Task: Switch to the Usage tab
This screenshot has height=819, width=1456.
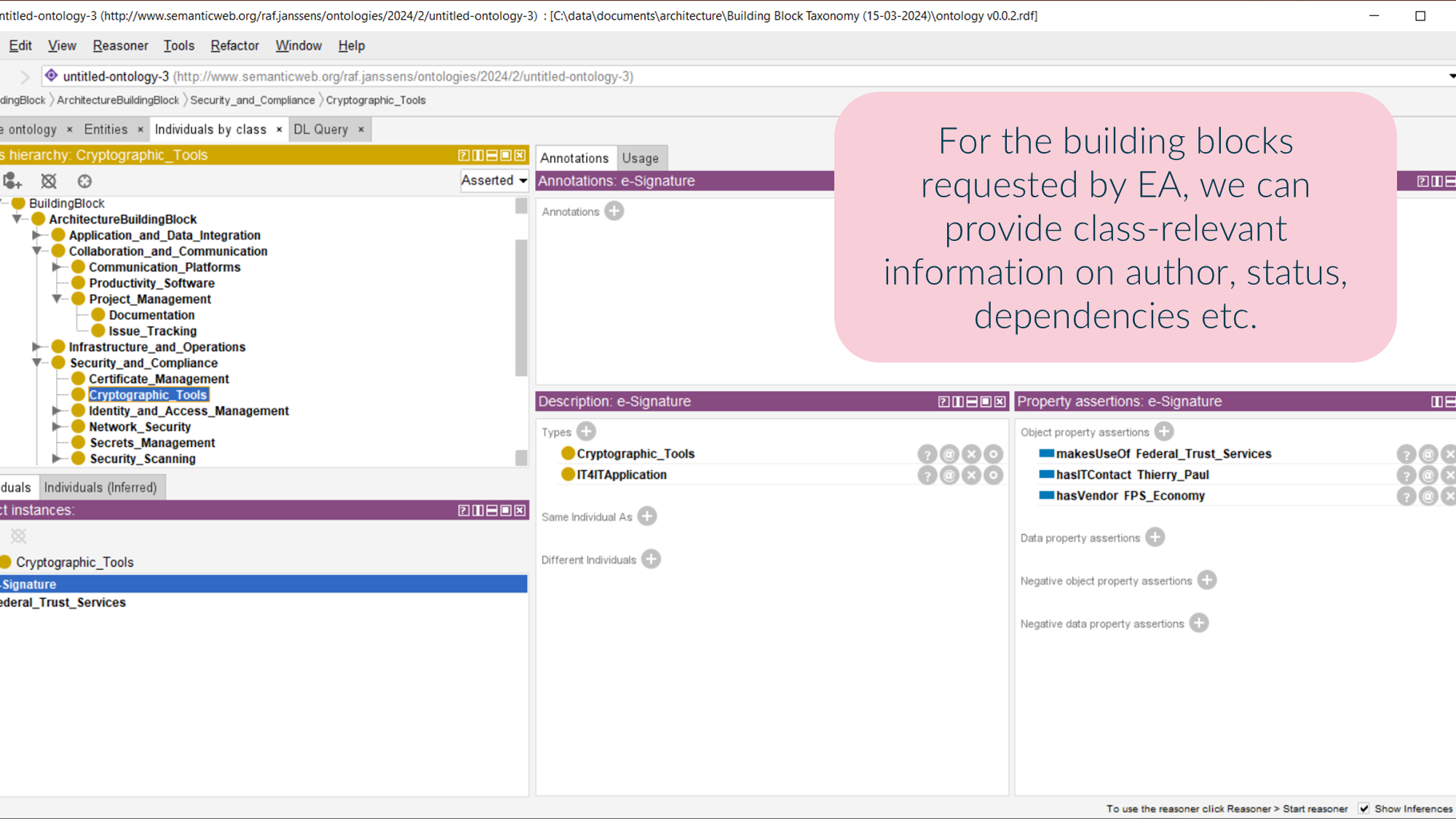Action: 640,158
